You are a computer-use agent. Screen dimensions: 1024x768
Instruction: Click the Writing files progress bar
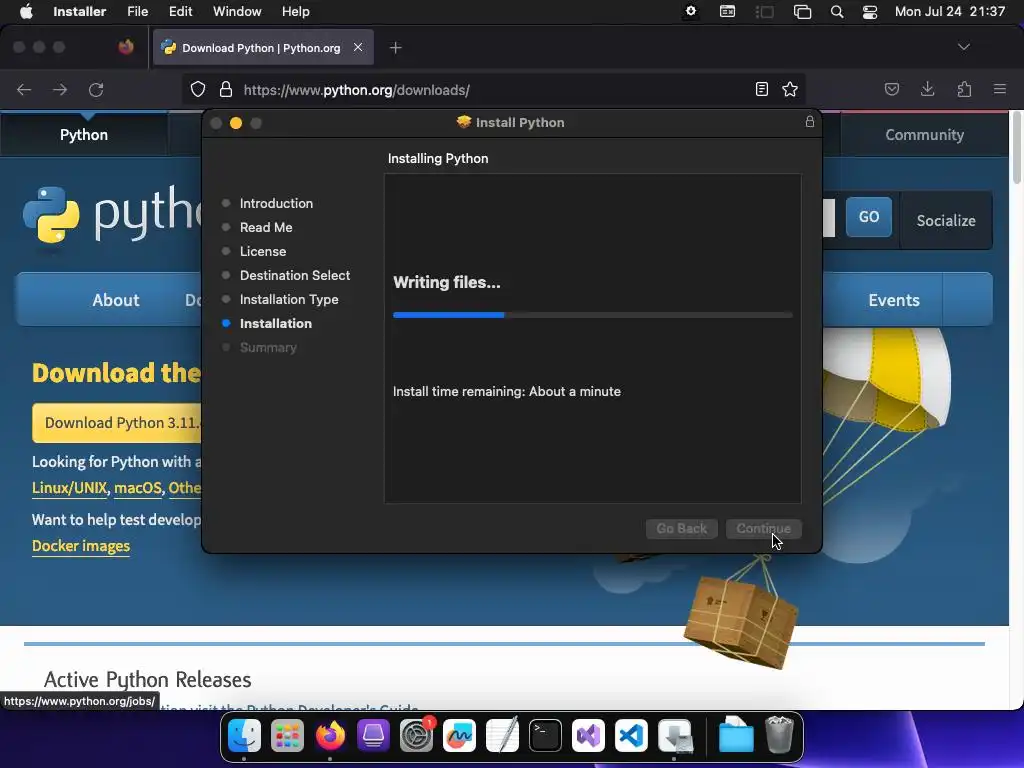point(592,315)
